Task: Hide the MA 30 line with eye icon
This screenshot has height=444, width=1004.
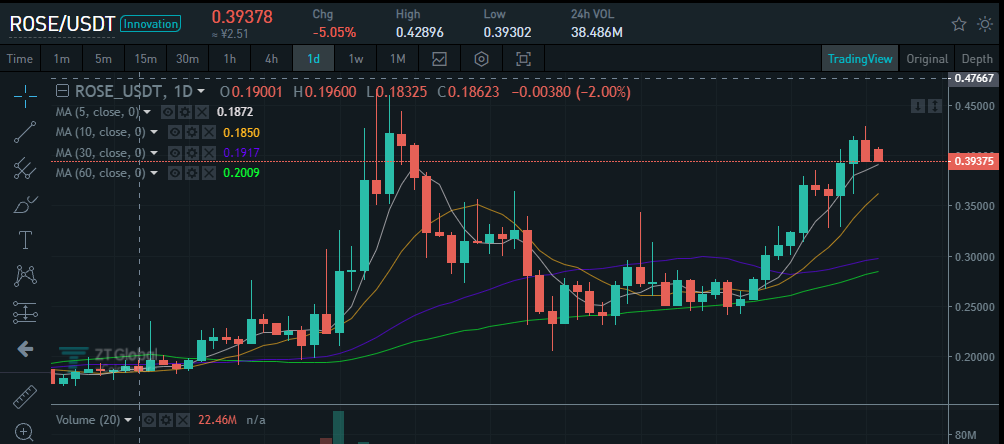Action: (x=174, y=153)
